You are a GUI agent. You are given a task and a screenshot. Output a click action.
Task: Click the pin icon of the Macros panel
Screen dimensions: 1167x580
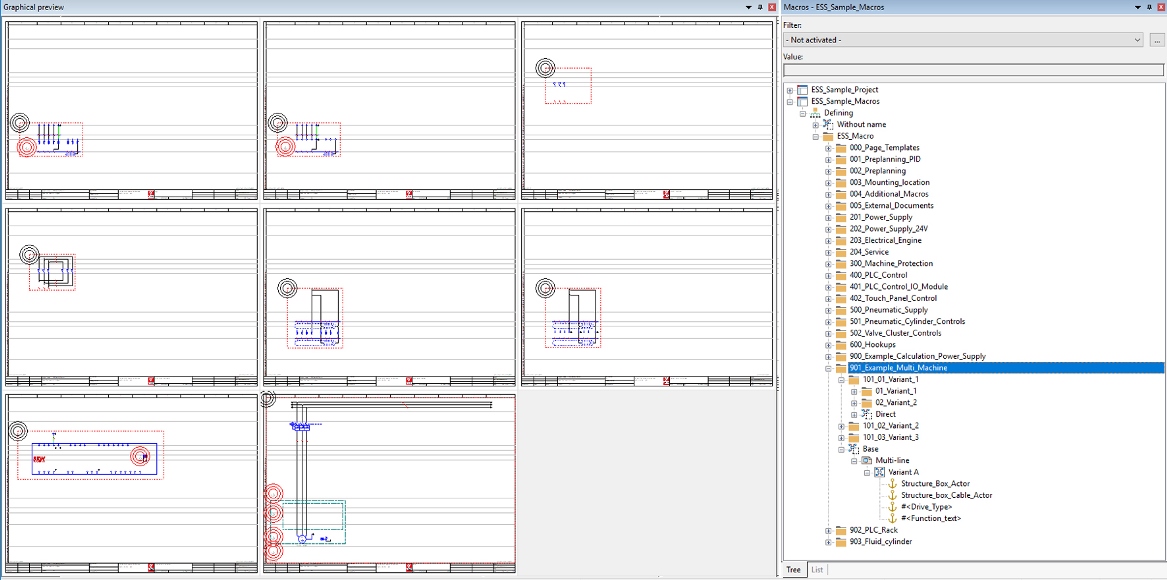[x=1147, y=7]
